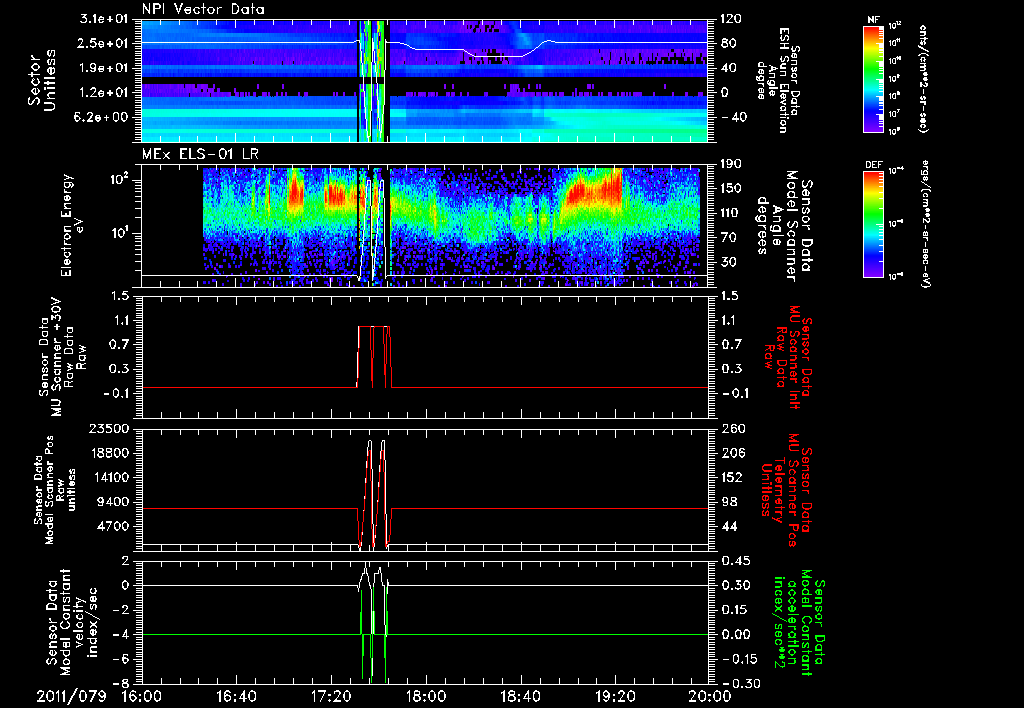1024x708 pixels.
Task: Click the 10¹² label of the NF color bar
Action: [x=895, y=25]
